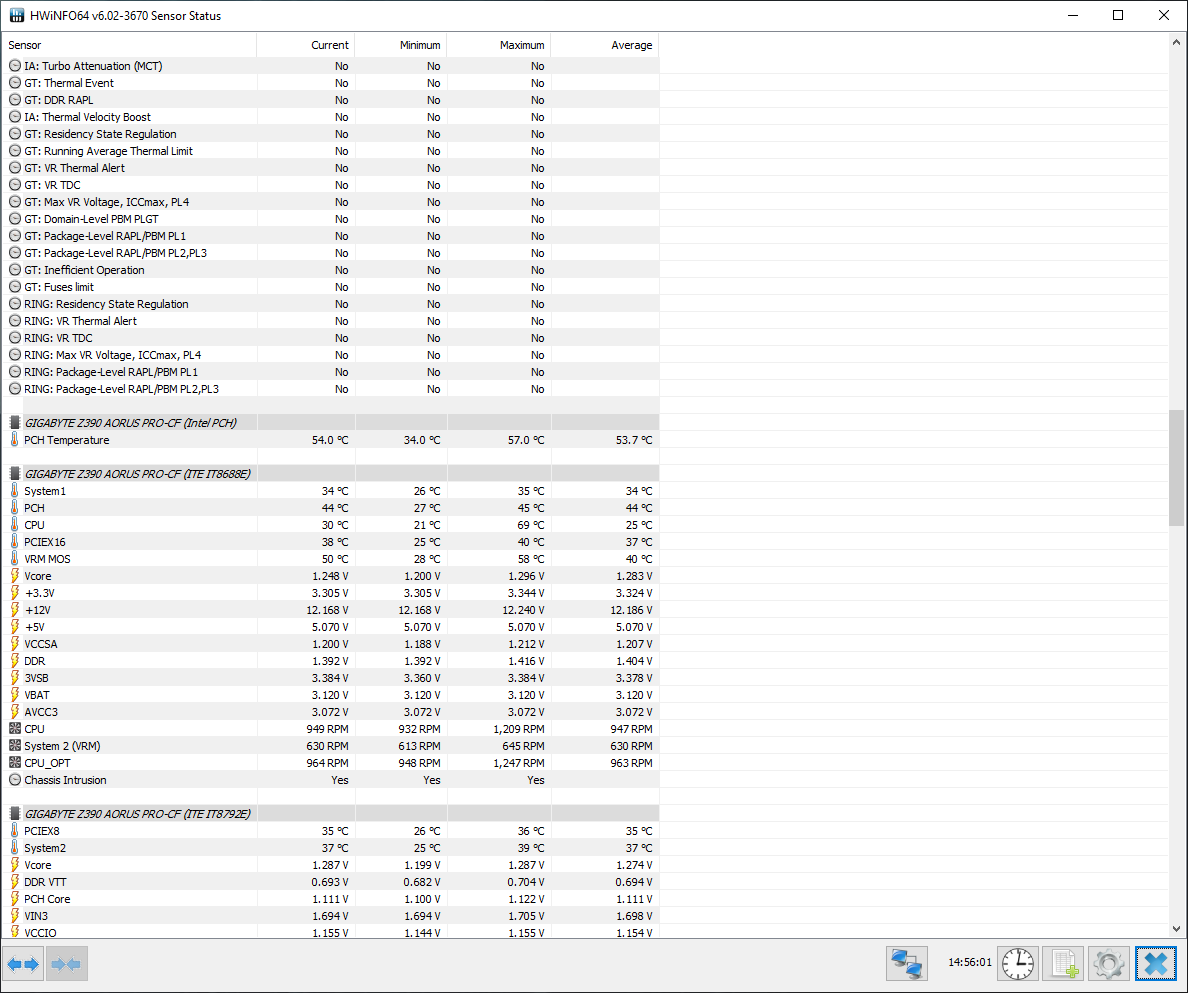Close sensors with the blue X icon
The image size is (1188, 993).
pos(1155,963)
